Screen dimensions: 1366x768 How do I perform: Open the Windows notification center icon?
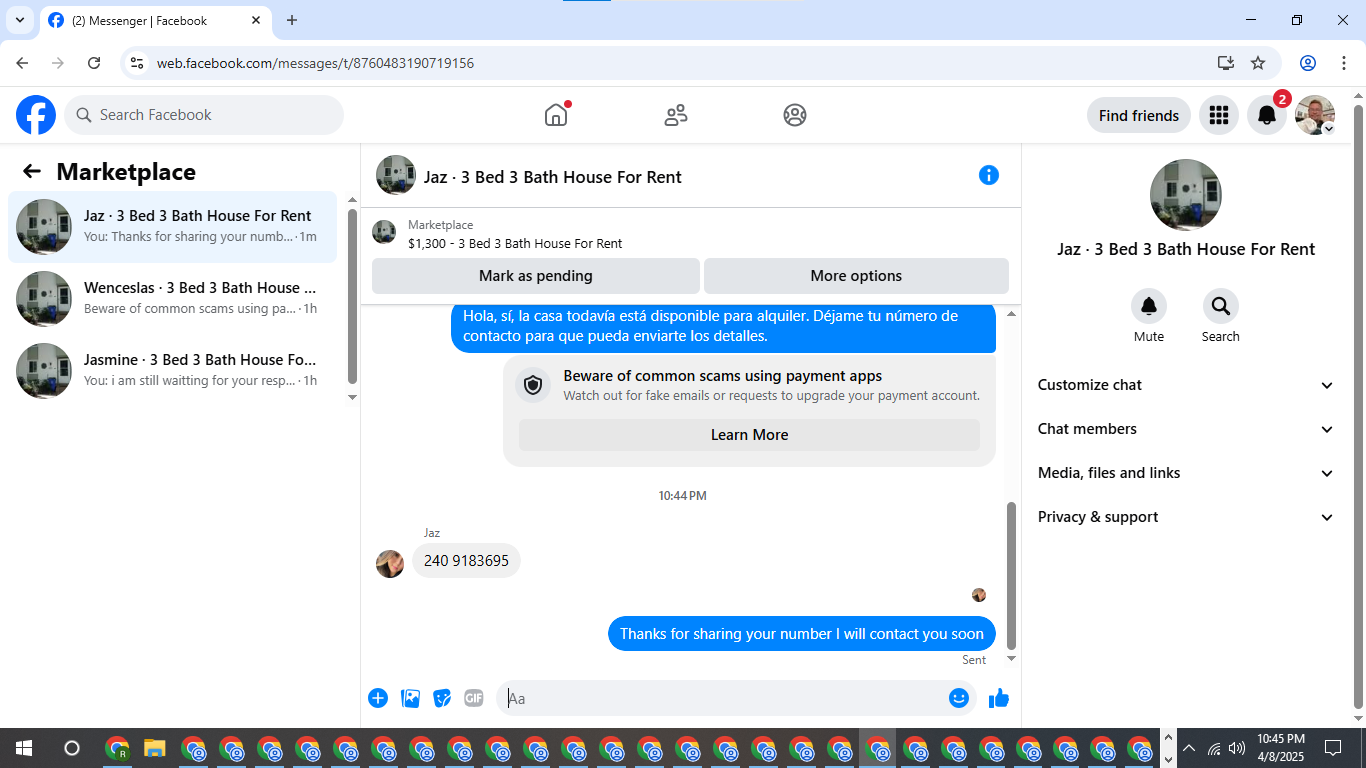click(1332, 748)
